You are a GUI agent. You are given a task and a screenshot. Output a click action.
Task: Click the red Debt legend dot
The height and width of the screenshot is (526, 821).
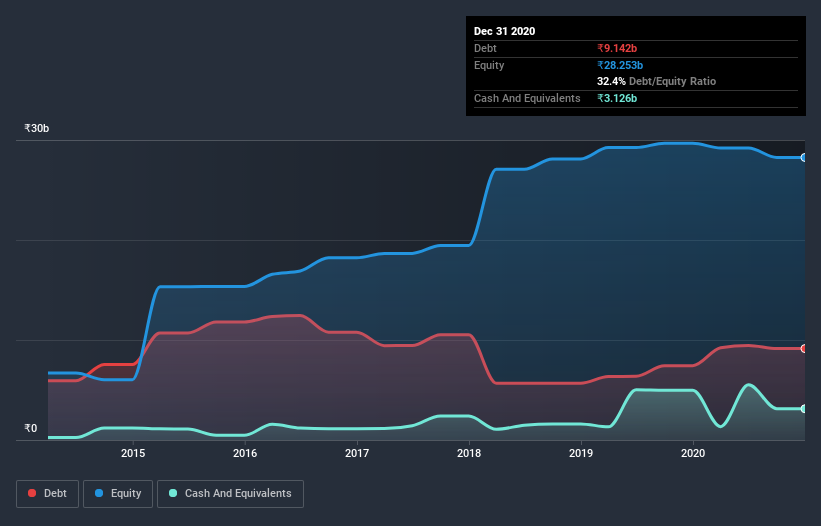32,493
